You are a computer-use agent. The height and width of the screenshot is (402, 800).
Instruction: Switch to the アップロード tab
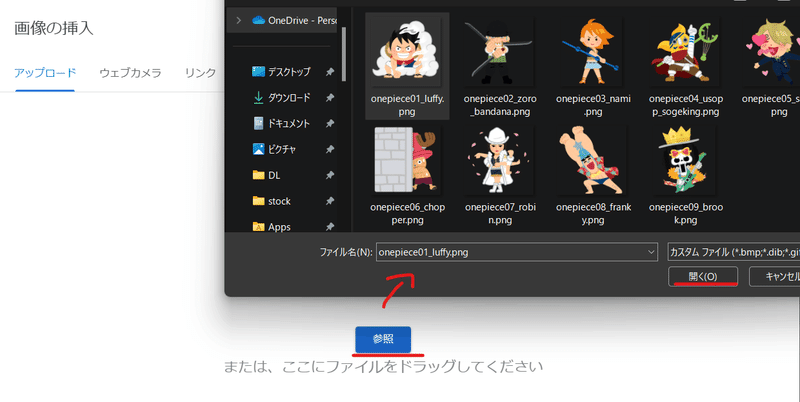[45, 73]
